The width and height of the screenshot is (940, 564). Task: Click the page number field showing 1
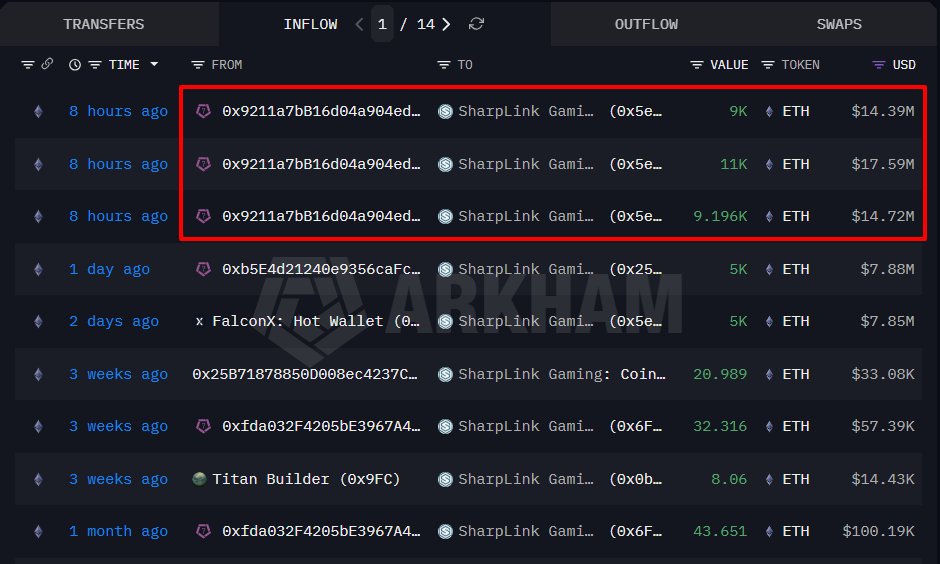(x=382, y=24)
